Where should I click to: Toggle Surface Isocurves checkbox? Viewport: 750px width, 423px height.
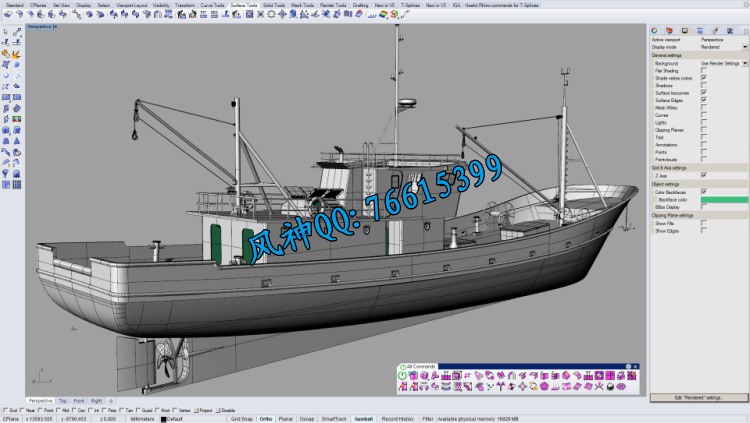[x=704, y=92]
